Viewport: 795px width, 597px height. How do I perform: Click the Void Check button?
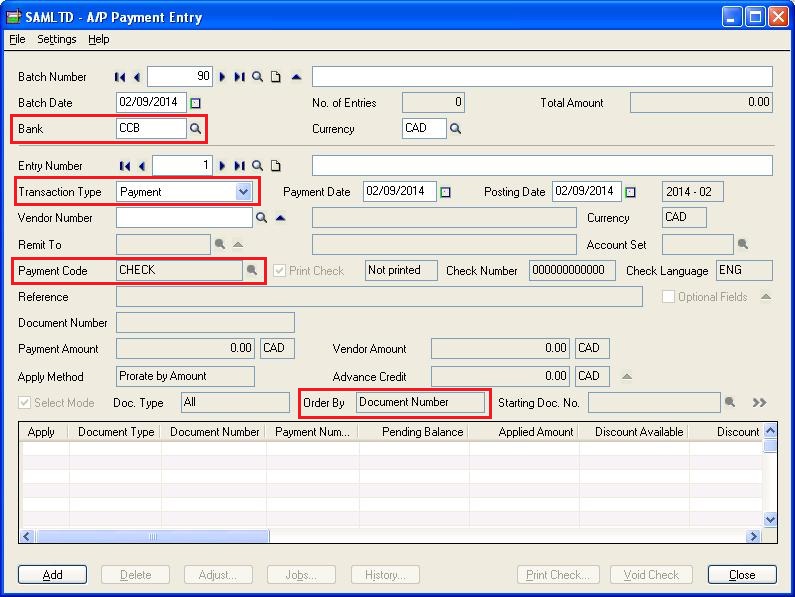pyautogui.click(x=651, y=575)
